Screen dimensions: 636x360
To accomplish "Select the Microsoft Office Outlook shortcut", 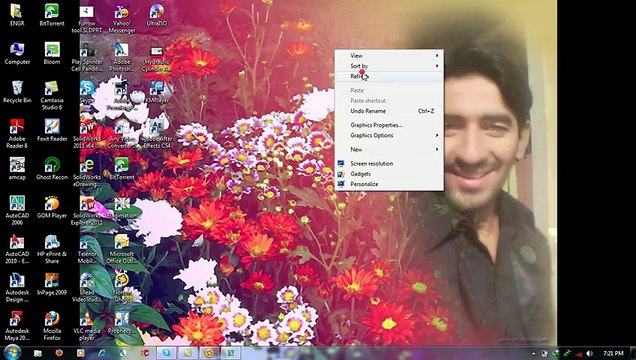I will coord(122,249).
